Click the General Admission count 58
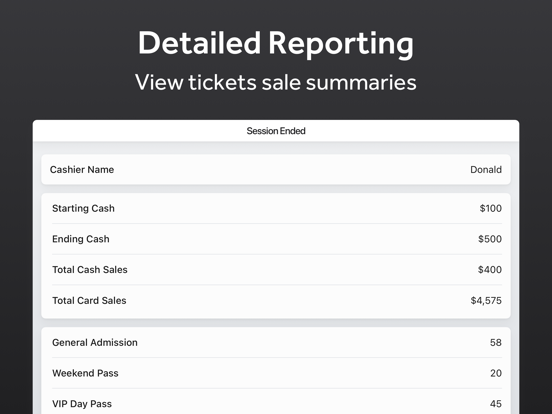Viewport: 552px width, 414px height. coord(496,343)
